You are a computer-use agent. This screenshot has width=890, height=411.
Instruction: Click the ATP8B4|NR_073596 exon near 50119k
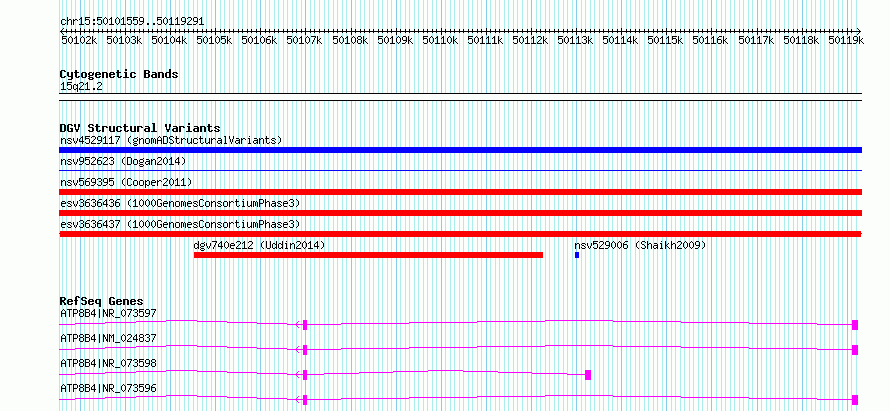tap(855, 400)
